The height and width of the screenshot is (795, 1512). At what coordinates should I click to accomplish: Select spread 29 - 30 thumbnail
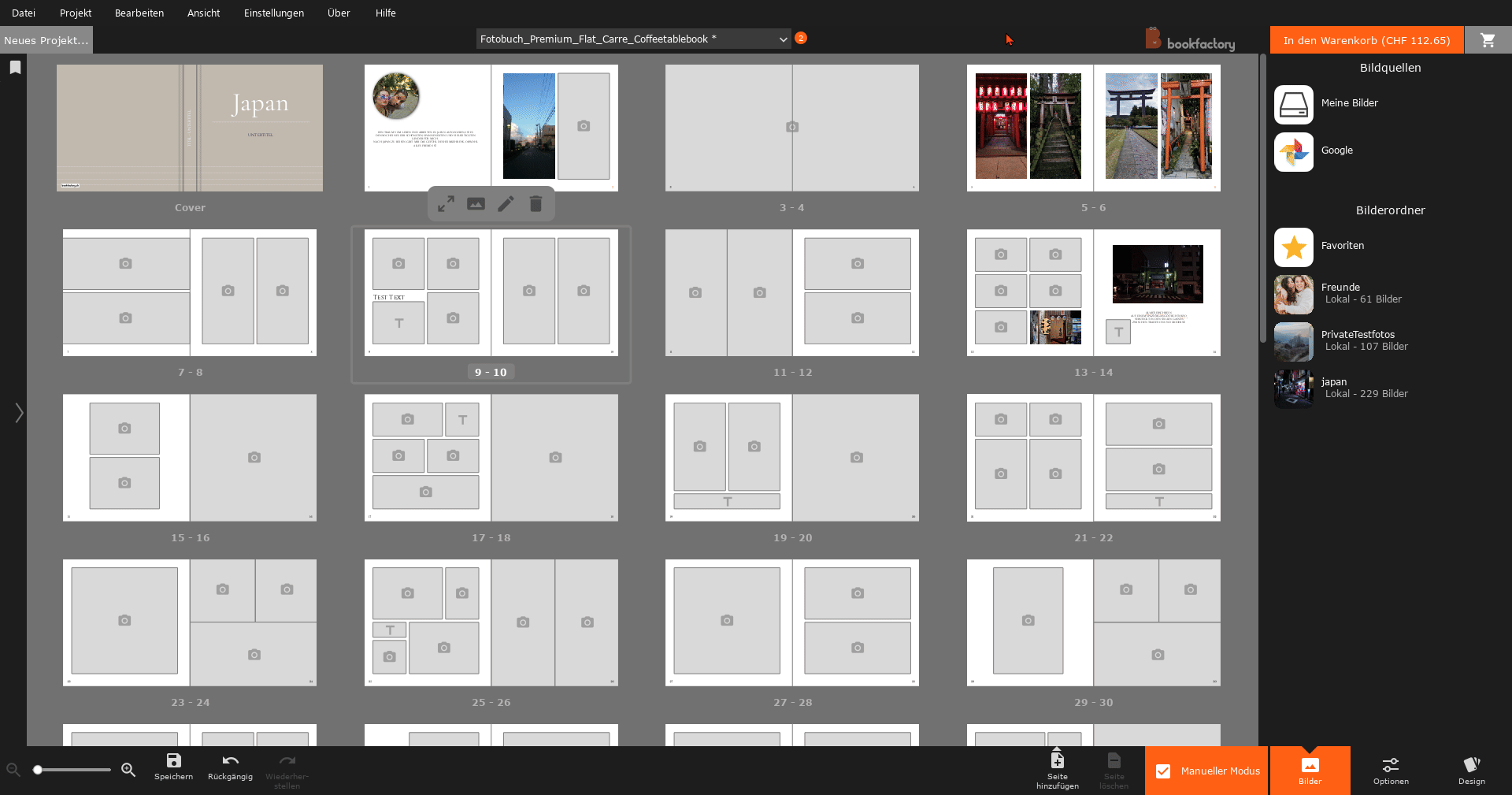click(1094, 622)
